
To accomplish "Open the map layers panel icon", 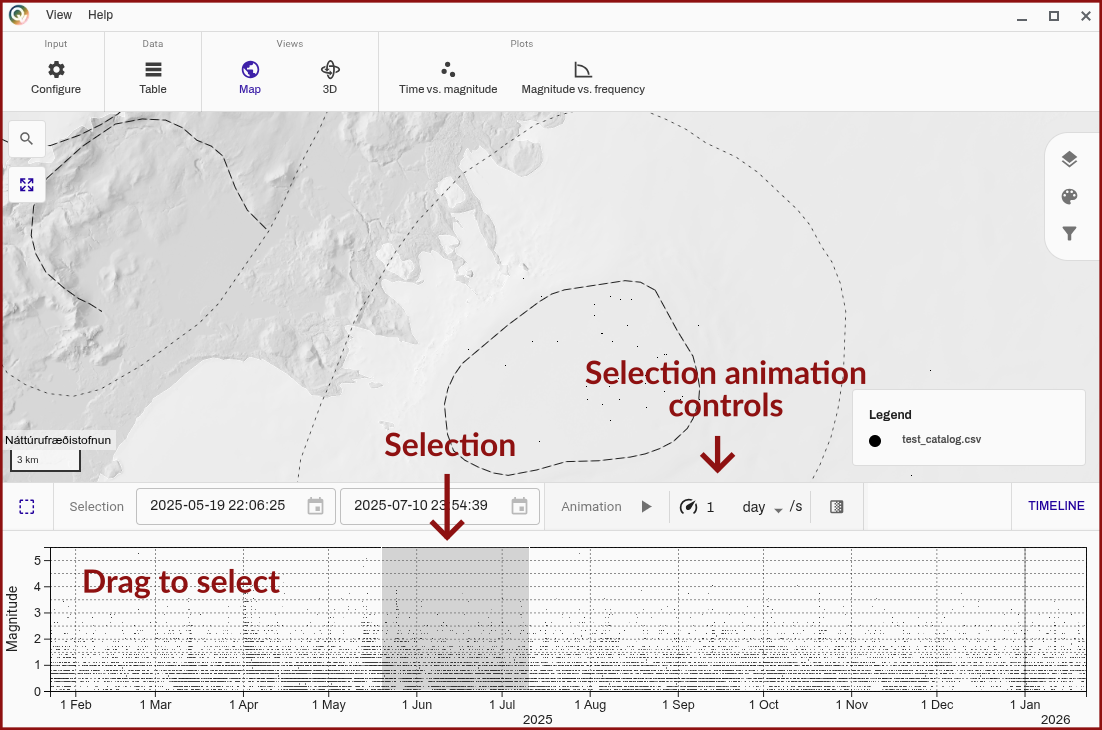I will pos(1069,159).
